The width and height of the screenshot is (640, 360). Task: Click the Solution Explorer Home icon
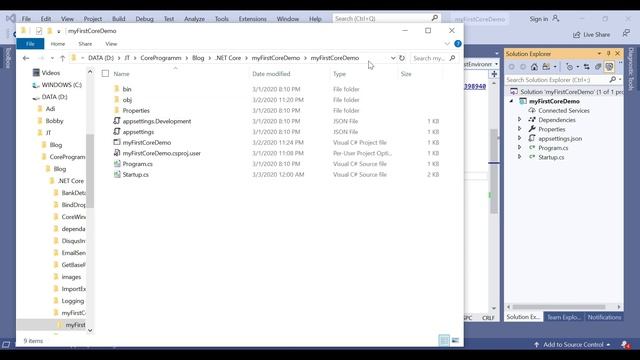pos(534,67)
